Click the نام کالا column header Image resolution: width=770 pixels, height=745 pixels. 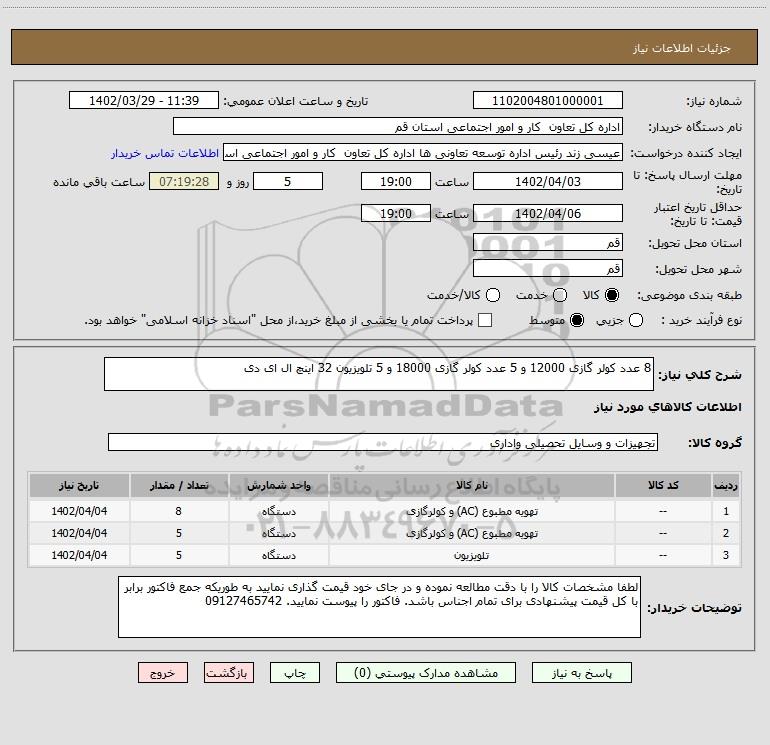coord(471,485)
